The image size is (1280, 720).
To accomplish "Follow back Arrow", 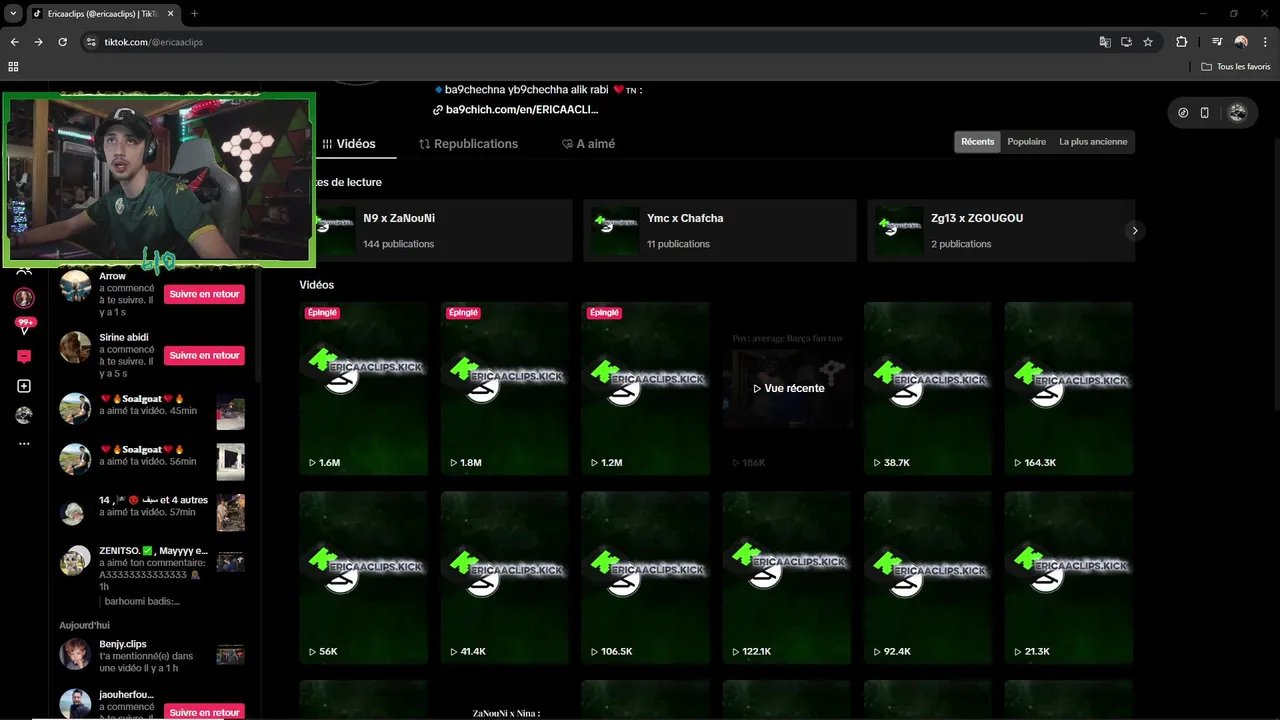I will (204, 294).
